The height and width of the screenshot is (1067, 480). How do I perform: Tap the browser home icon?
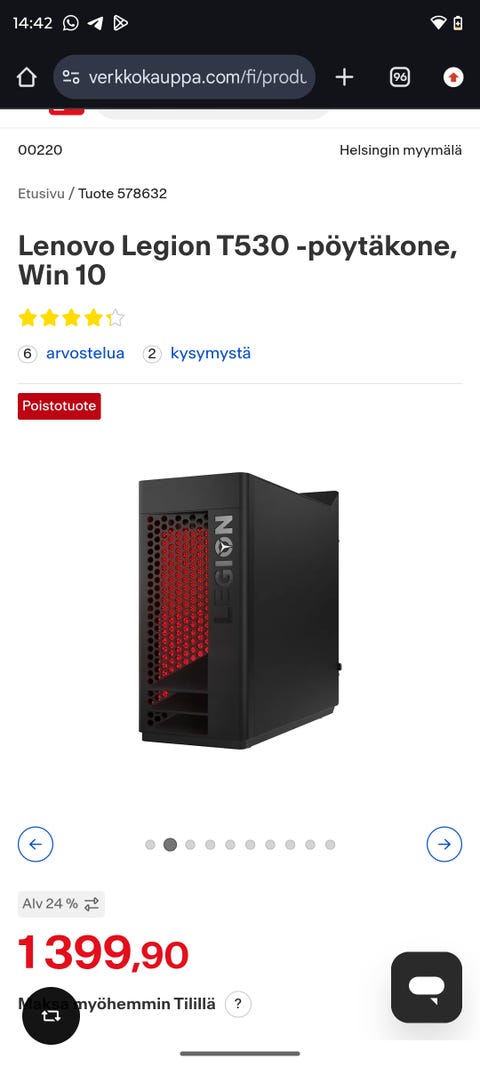[x=26, y=78]
